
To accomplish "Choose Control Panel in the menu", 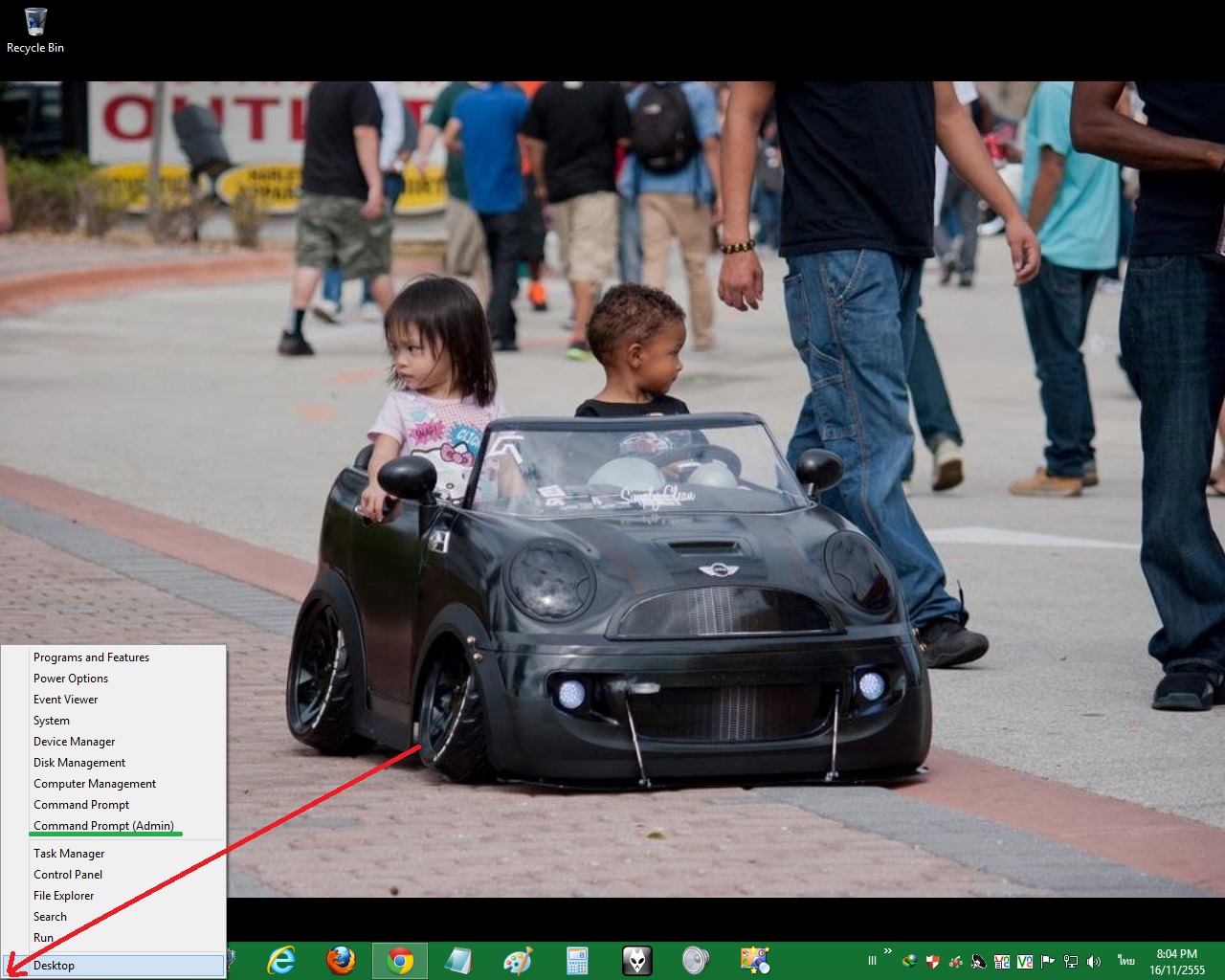I will click(x=113, y=875).
